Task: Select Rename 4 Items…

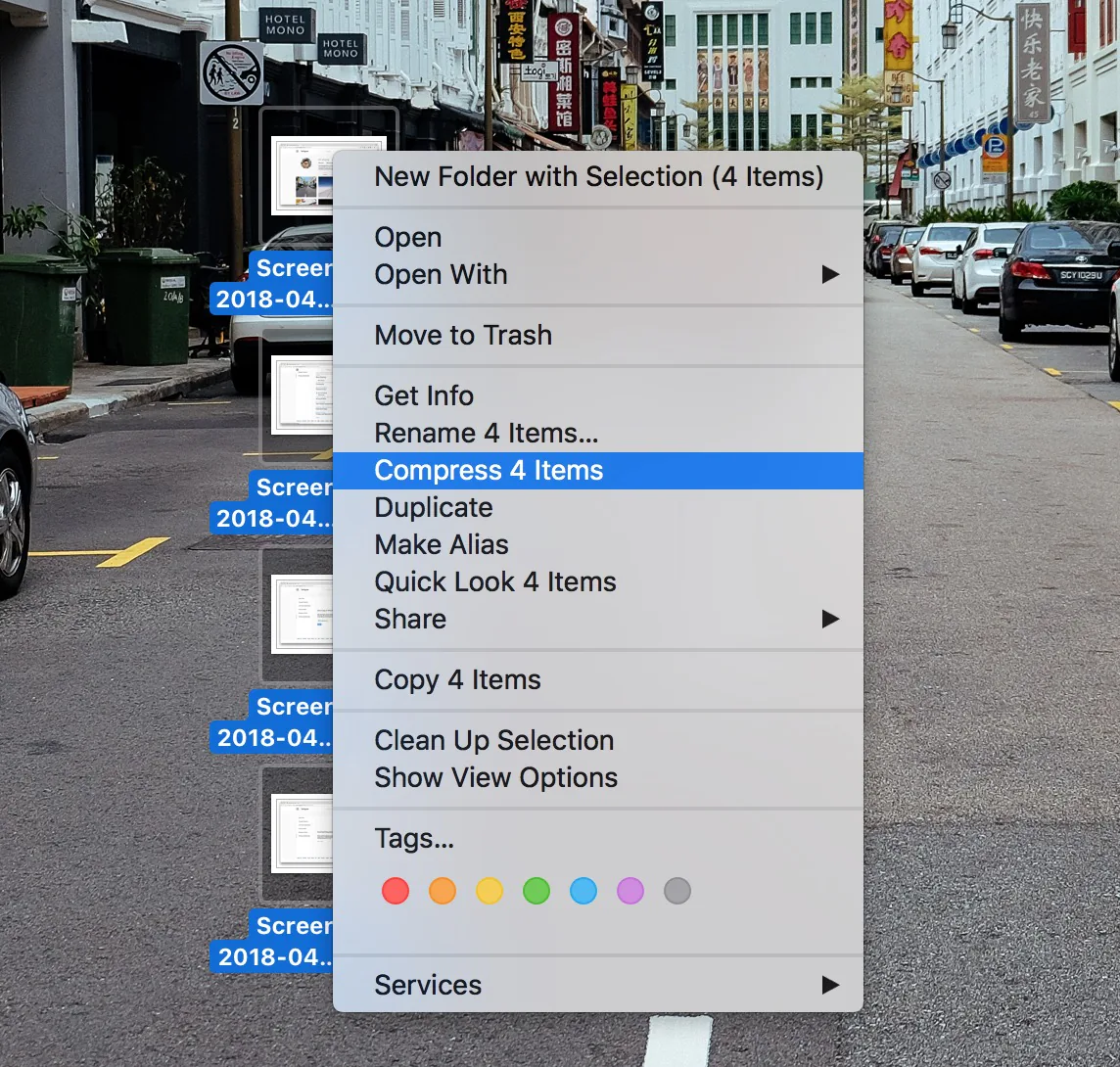Action: click(x=598, y=433)
